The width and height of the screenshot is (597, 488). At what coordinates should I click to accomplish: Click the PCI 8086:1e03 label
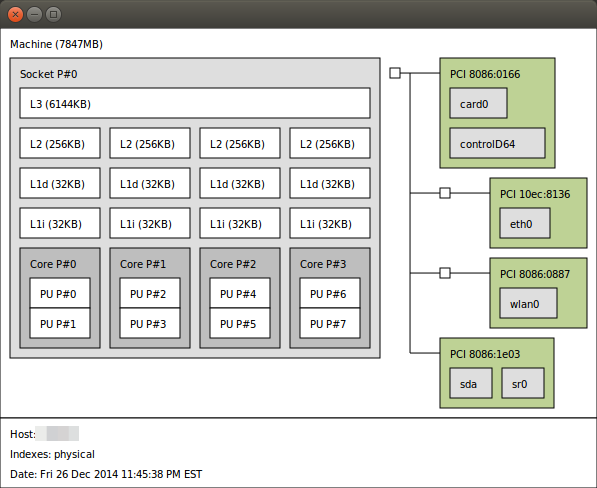[485, 354]
